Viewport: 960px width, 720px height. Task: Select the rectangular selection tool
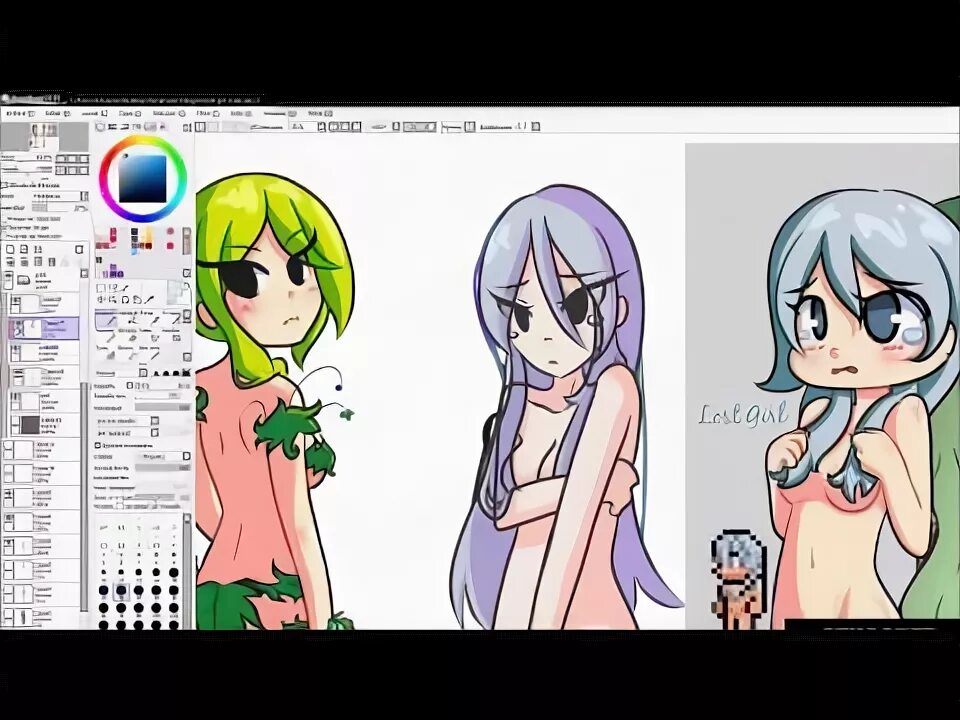[102, 288]
